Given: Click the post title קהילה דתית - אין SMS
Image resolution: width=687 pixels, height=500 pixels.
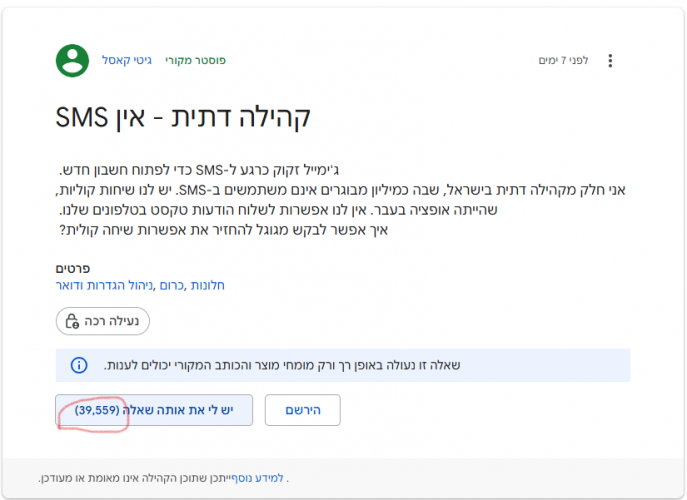Looking at the screenshot, I should tap(183, 117).
